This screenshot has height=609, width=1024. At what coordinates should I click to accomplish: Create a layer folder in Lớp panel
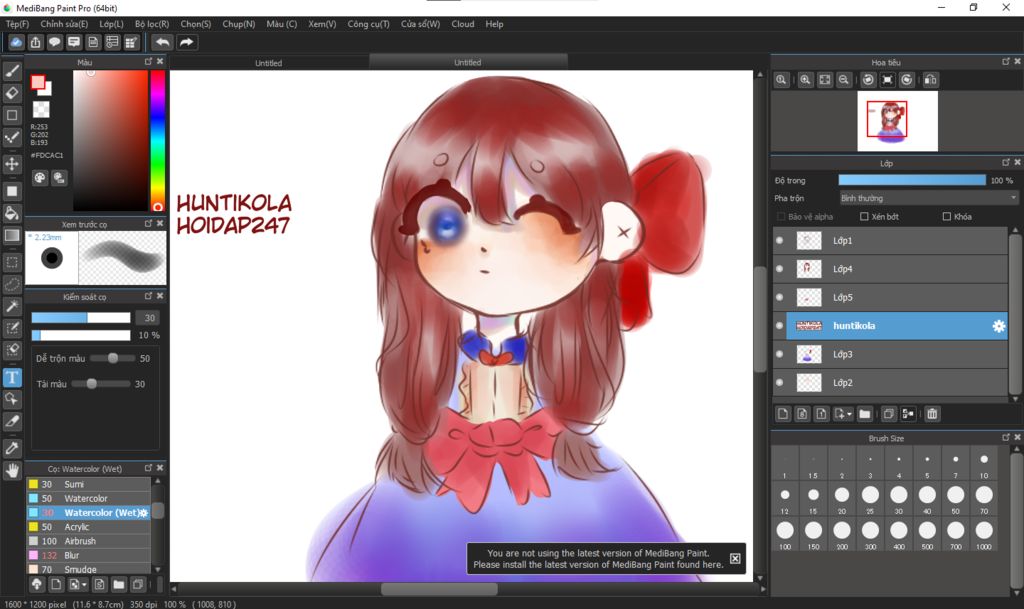[x=865, y=414]
